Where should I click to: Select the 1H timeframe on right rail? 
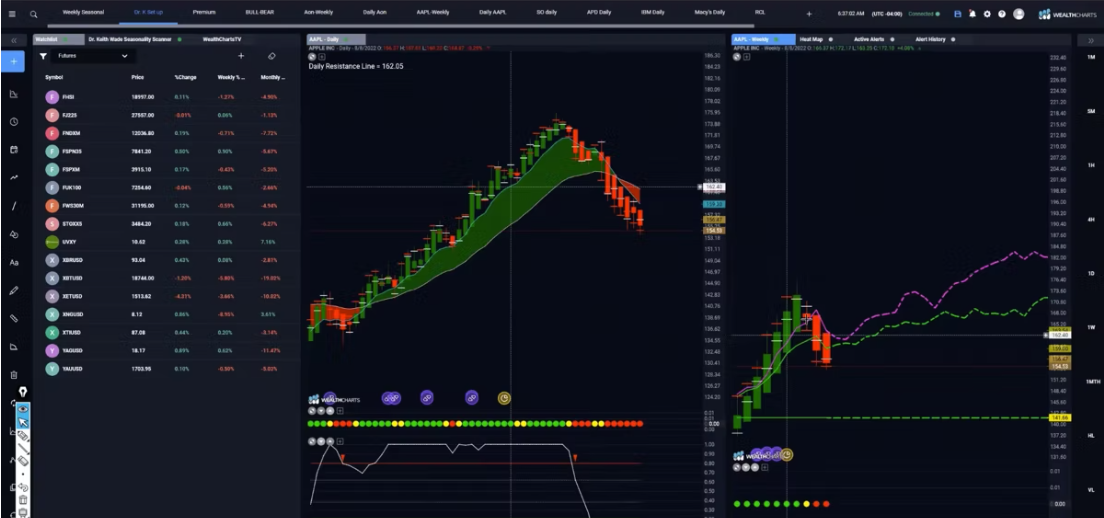1091,165
